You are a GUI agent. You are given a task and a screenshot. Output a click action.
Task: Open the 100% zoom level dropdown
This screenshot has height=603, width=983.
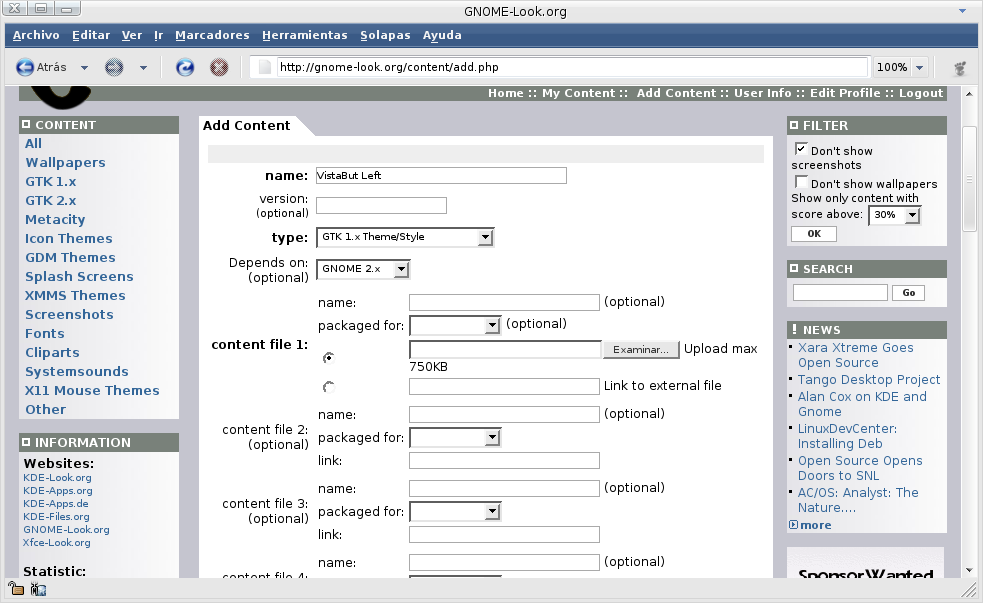point(920,68)
